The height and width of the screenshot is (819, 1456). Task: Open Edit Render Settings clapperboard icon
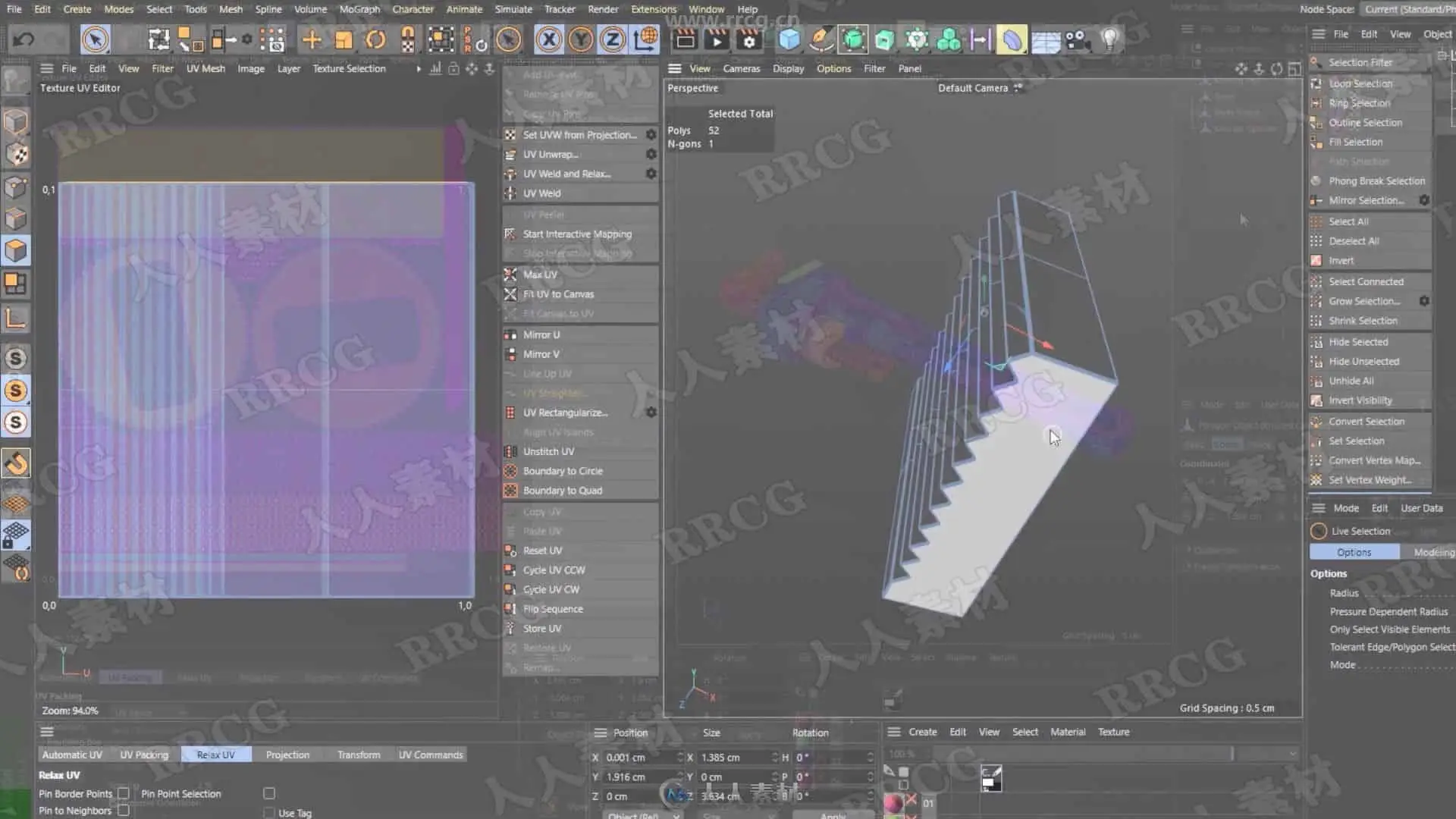coord(749,39)
